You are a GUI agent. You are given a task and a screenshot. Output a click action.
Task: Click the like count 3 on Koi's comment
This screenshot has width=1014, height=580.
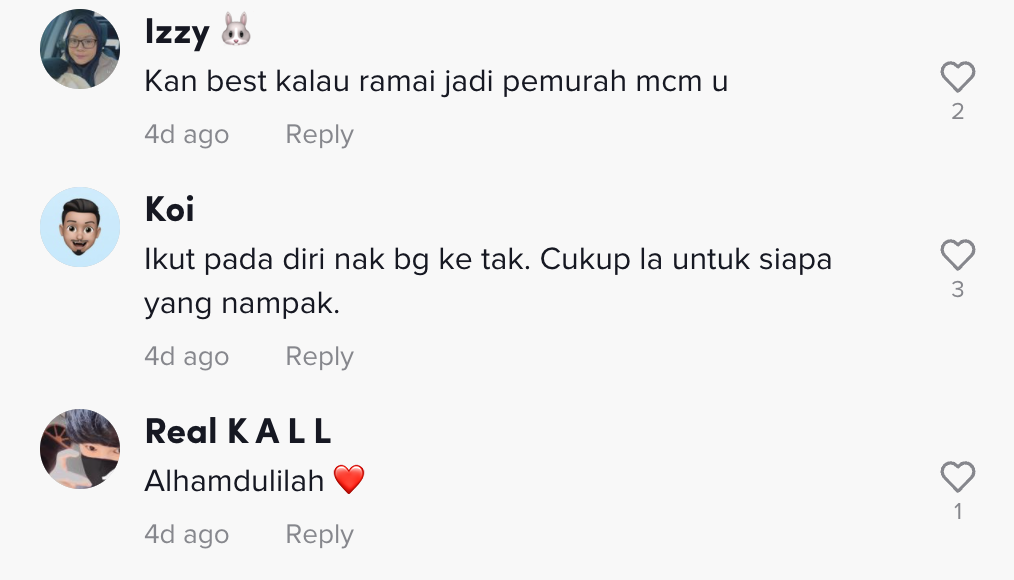pos(958,290)
